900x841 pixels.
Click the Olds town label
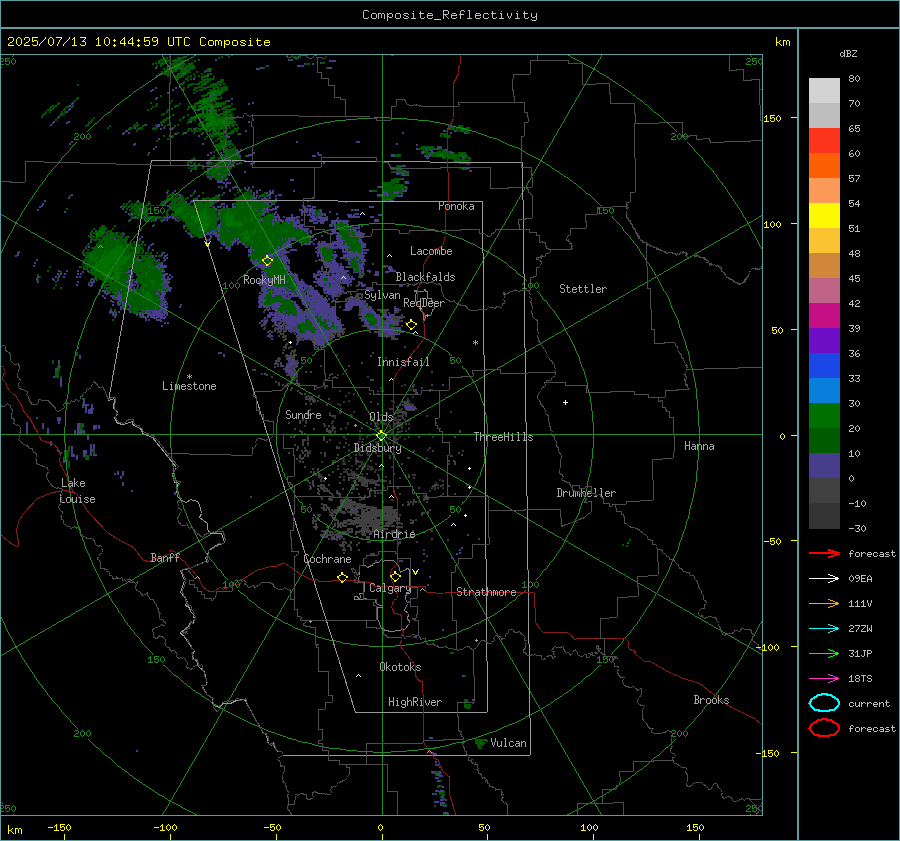click(381, 417)
